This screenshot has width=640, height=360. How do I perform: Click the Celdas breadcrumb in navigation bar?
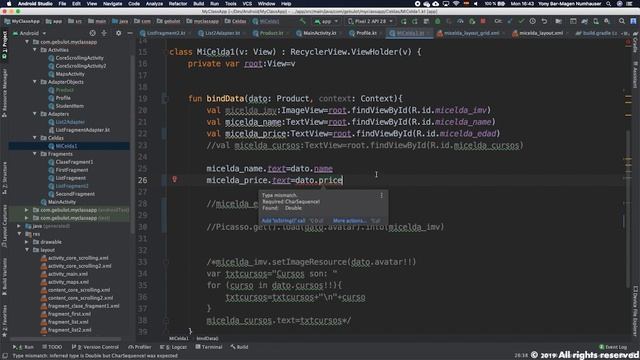point(236,21)
